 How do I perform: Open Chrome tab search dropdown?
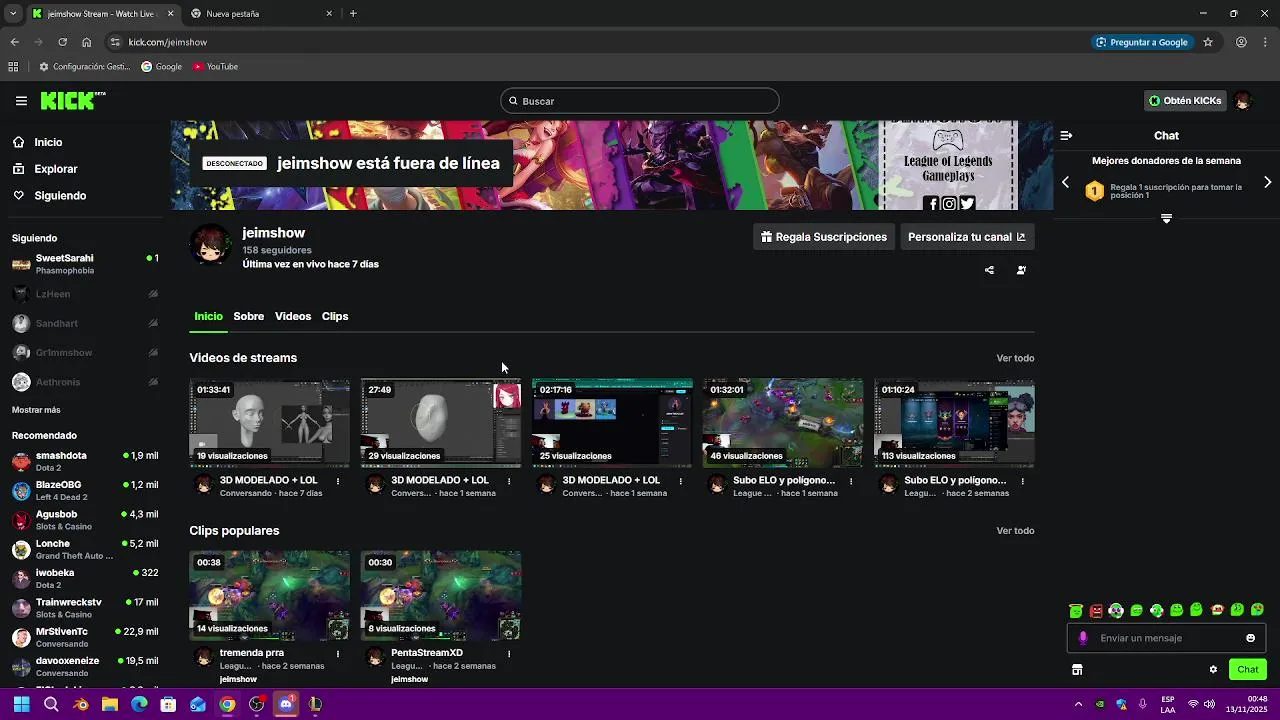(12, 14)
